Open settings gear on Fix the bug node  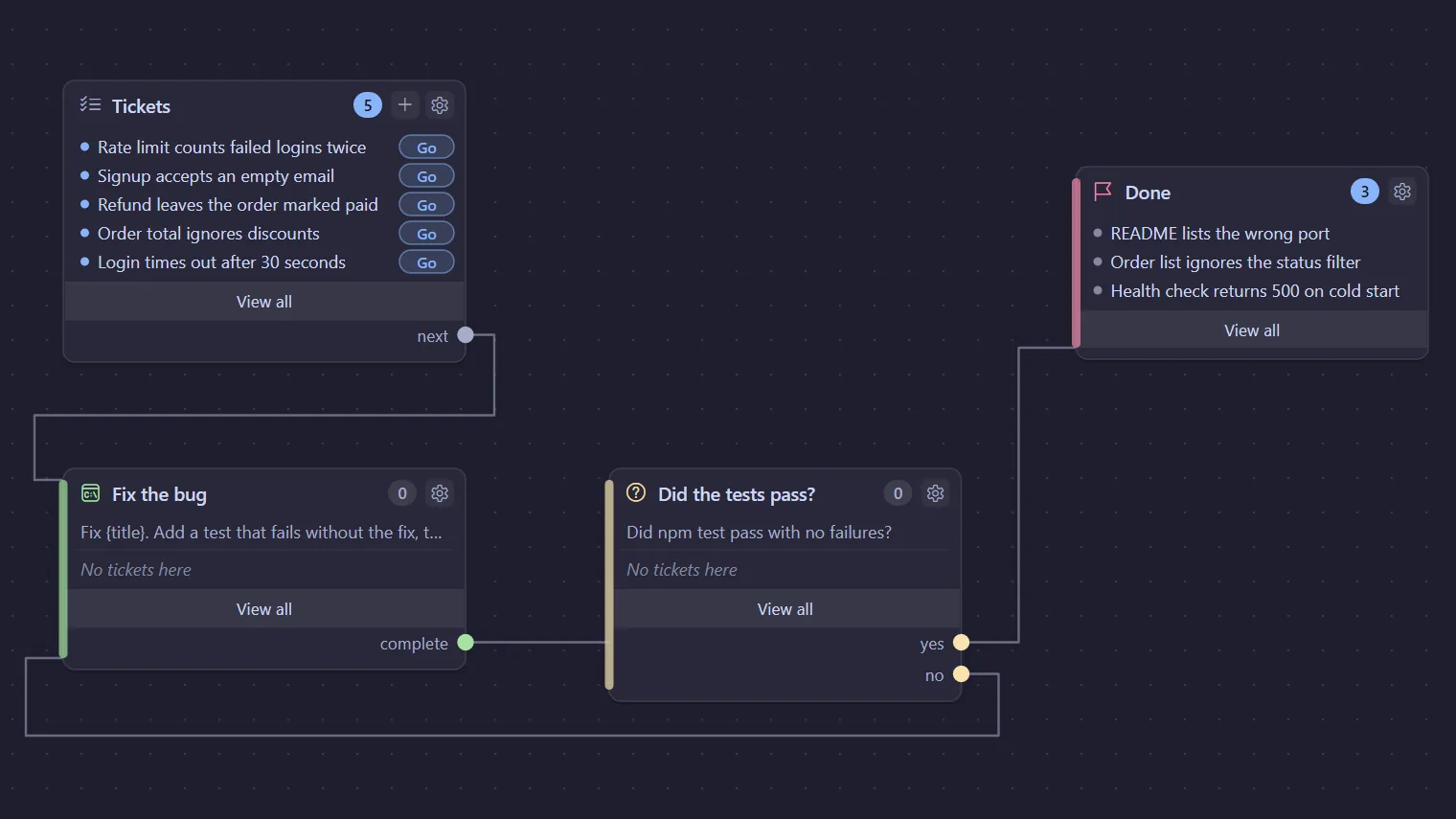click(440, 493)
